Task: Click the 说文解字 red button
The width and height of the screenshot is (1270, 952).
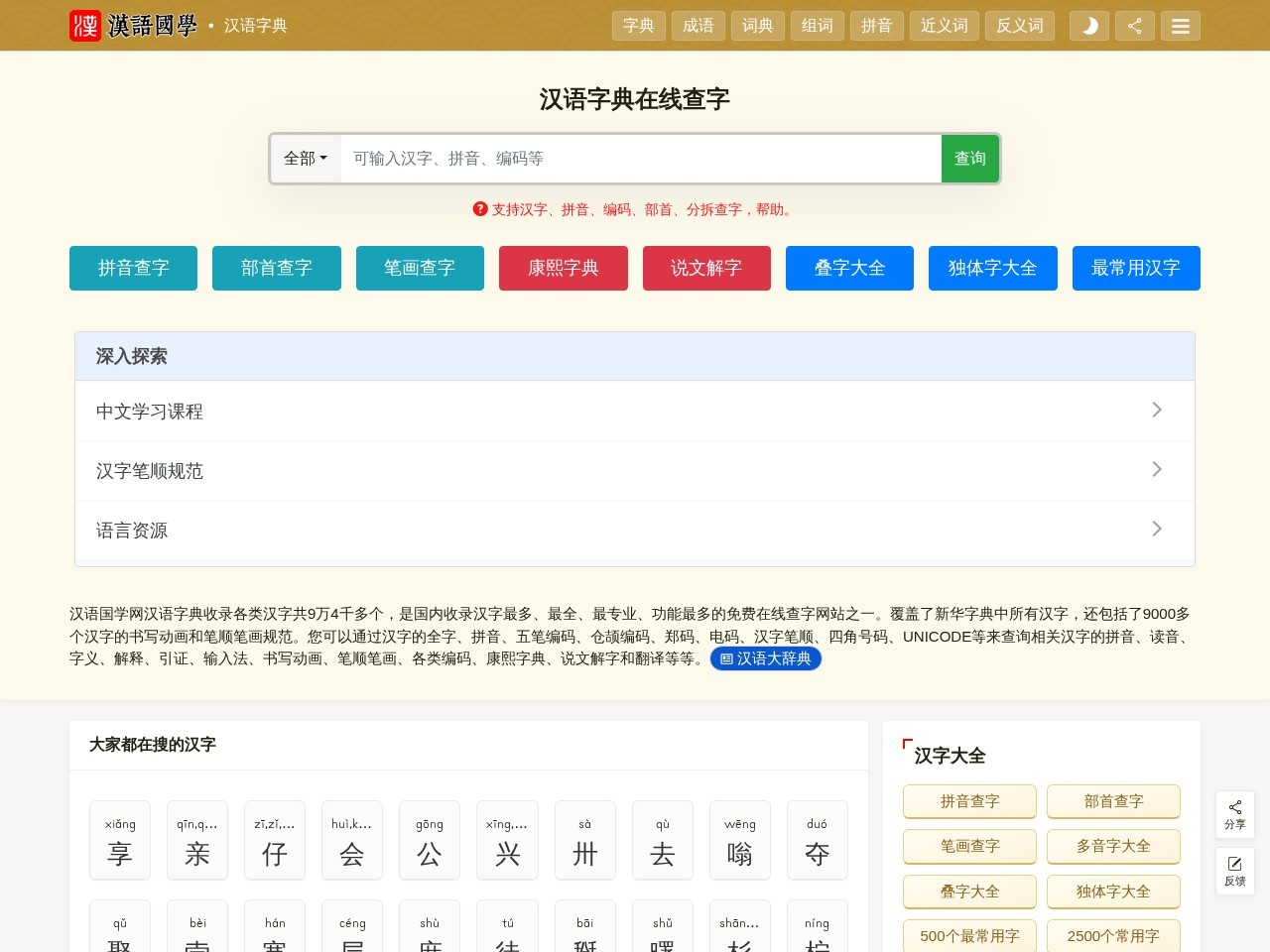Action: point(706,268)
